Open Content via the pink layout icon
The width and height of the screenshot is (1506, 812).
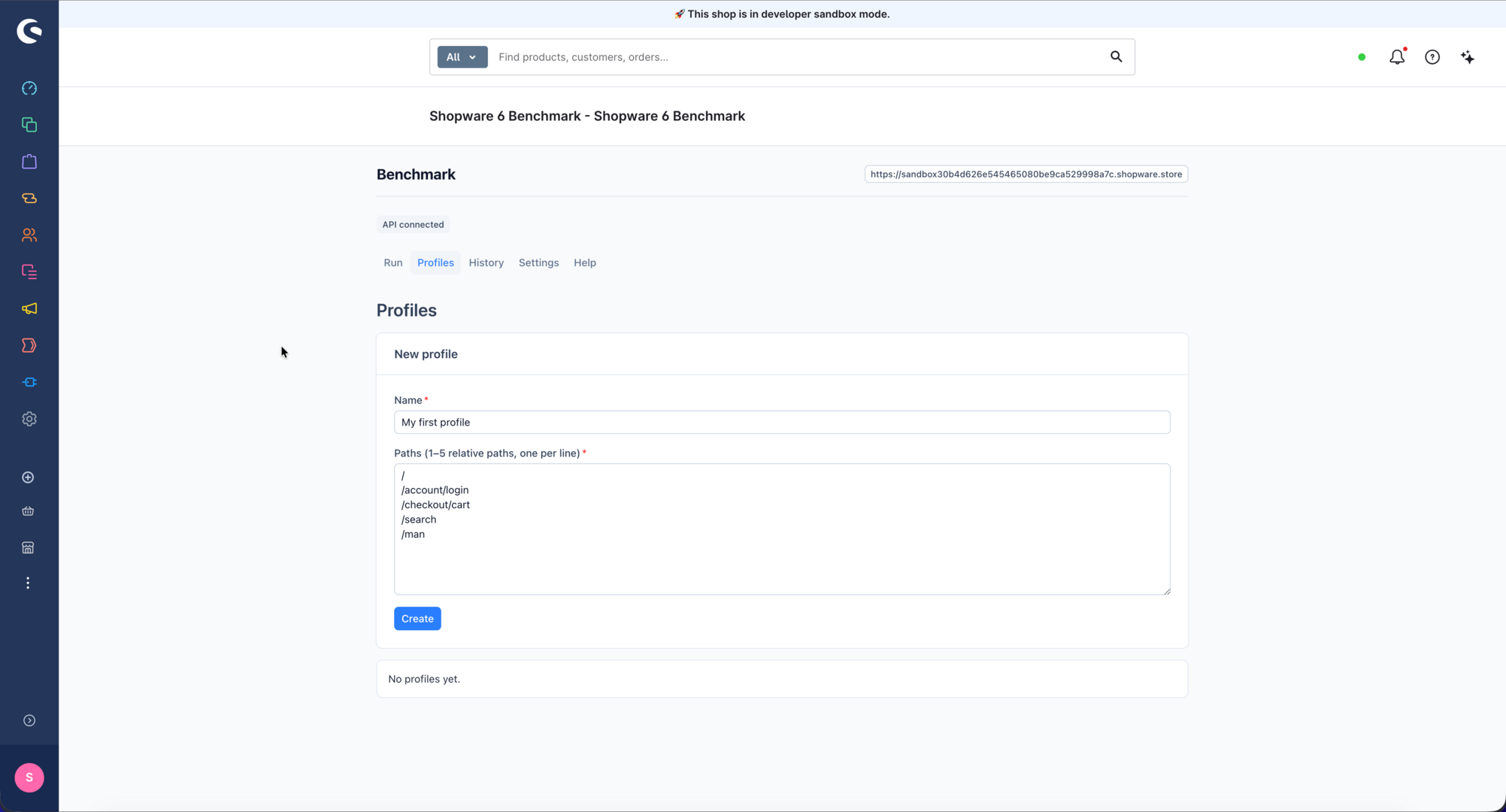pos(29,271)
